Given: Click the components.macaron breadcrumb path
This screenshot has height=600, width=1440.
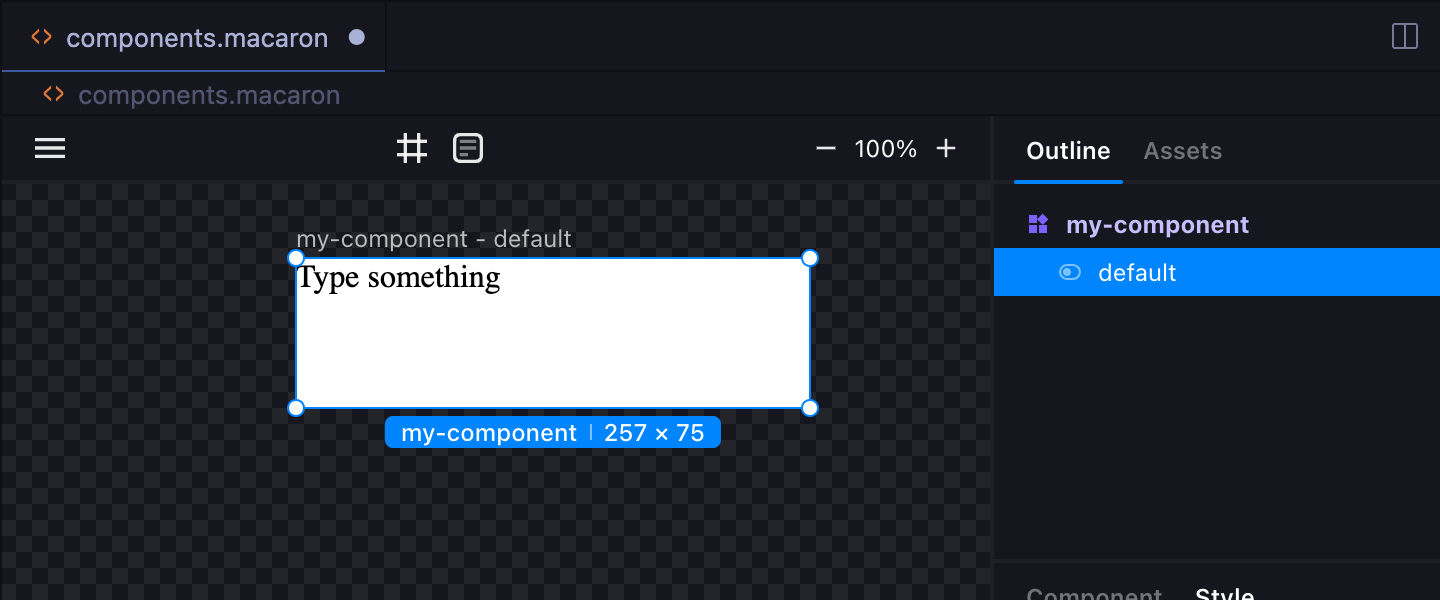Looking at the screenshot, I should pyautogui.click(x=209, y=95).
